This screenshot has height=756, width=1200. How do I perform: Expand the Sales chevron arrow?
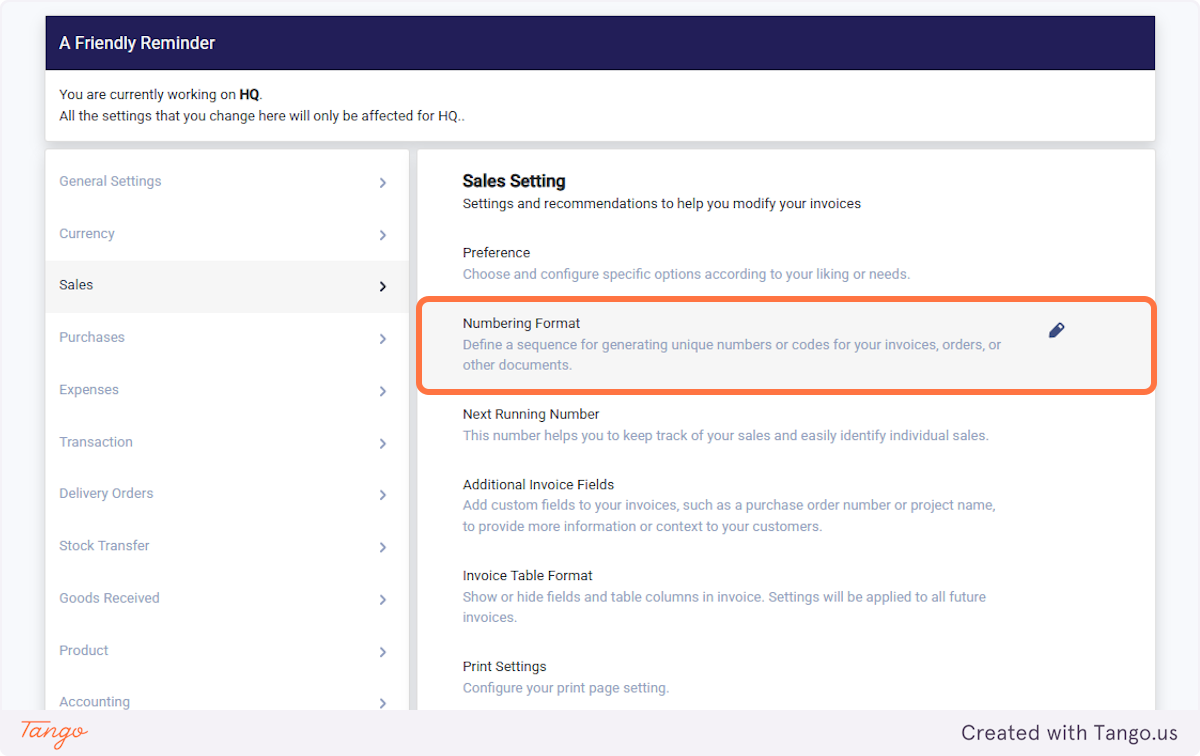(383, 287)
